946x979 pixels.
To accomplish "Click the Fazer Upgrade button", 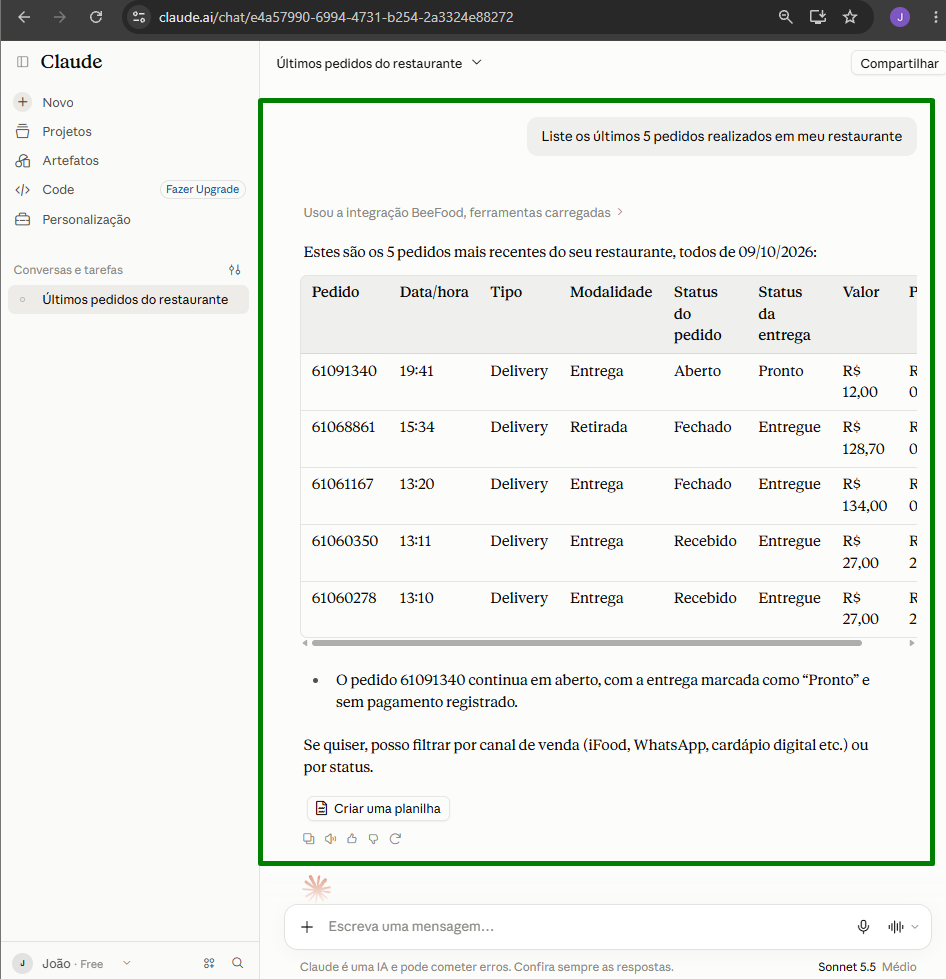I will coord(202,189).
